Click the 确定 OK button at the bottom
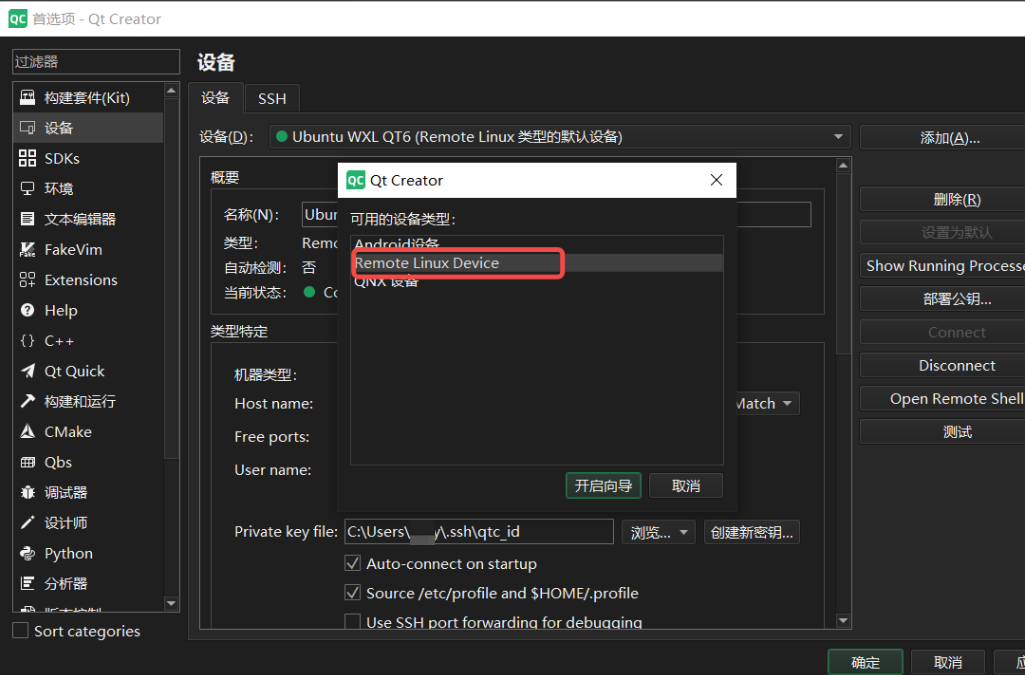1025x675 pixels. (865, 662)
